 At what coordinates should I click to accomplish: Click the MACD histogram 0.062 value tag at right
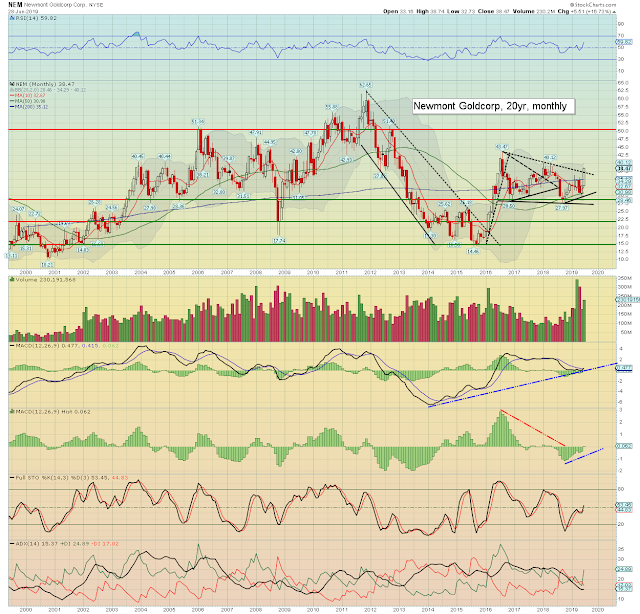[624, 446]
